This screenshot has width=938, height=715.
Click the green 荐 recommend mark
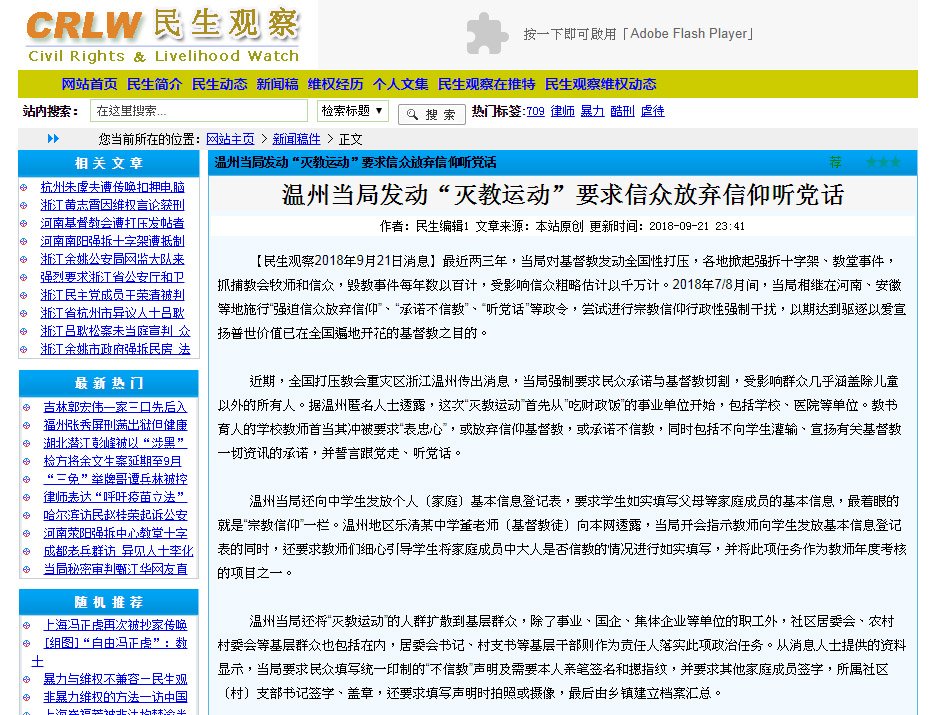(x=836, y=162)
